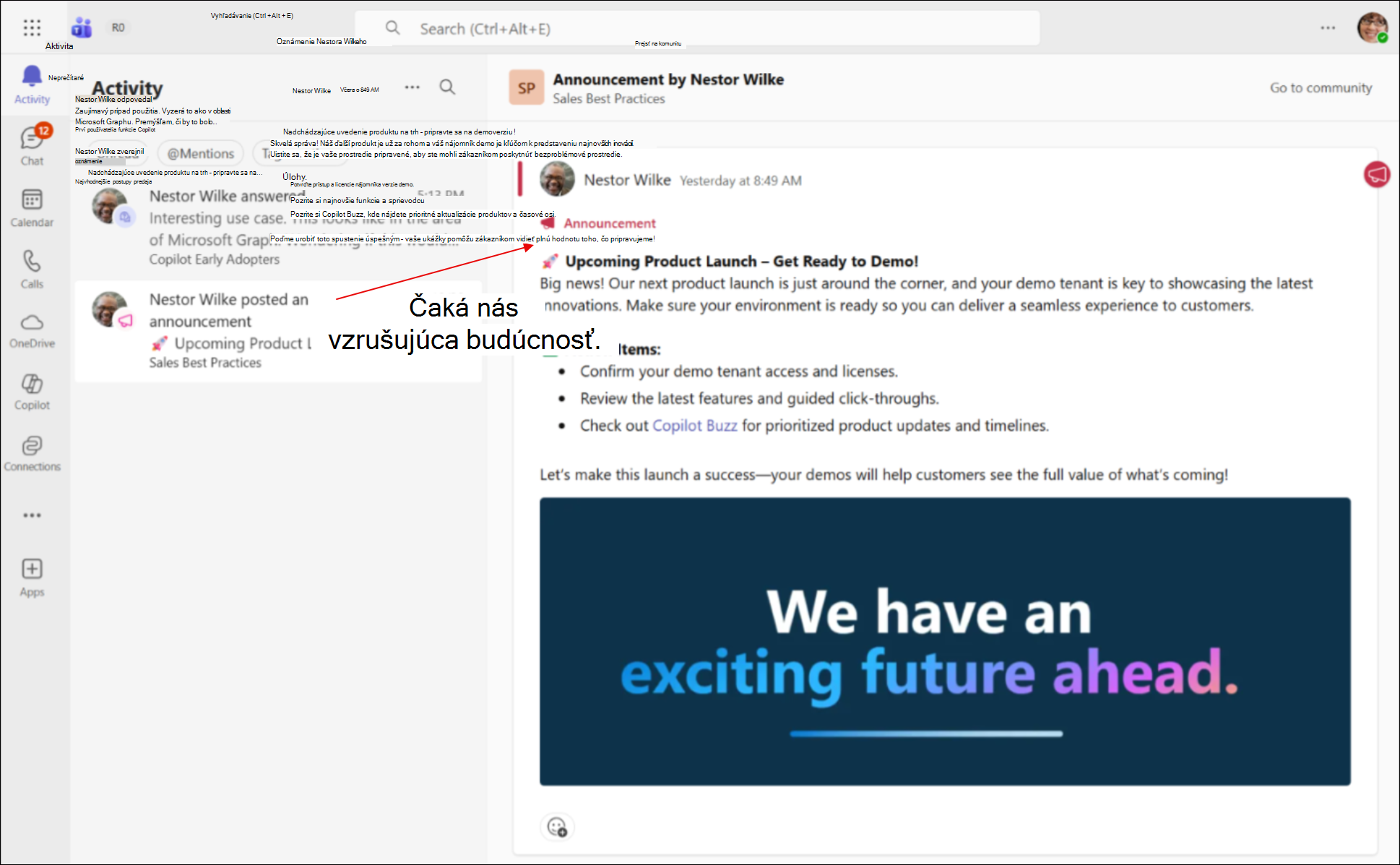Open 'Nestor Wilke answered' activity item
Image resolution: width=1400 pixels, height=865 pixels.
[x=278, y=227]
